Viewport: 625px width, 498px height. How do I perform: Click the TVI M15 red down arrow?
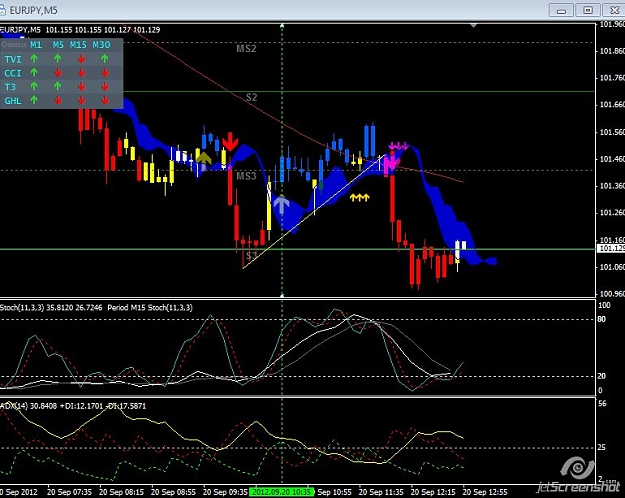point(81,59)
